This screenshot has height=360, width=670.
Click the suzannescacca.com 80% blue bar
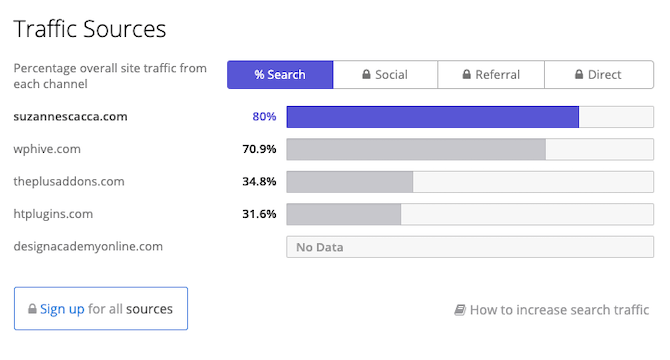point(433,117)
